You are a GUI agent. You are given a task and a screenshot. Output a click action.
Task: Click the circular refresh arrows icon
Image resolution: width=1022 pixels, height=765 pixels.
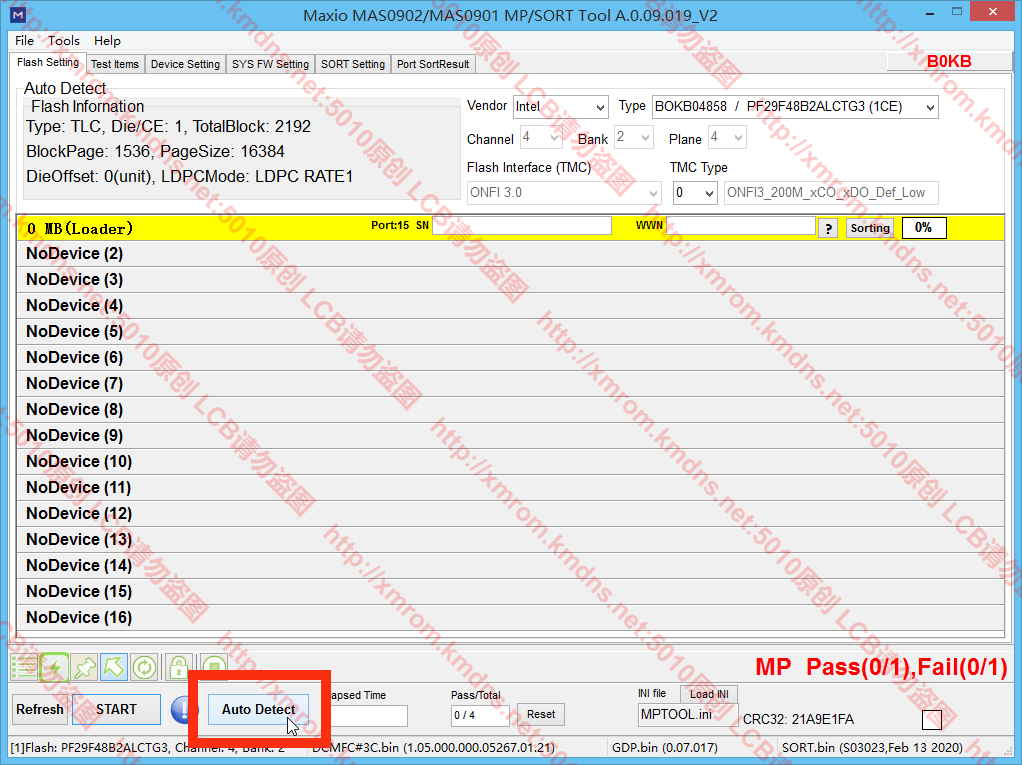point(144,666)
